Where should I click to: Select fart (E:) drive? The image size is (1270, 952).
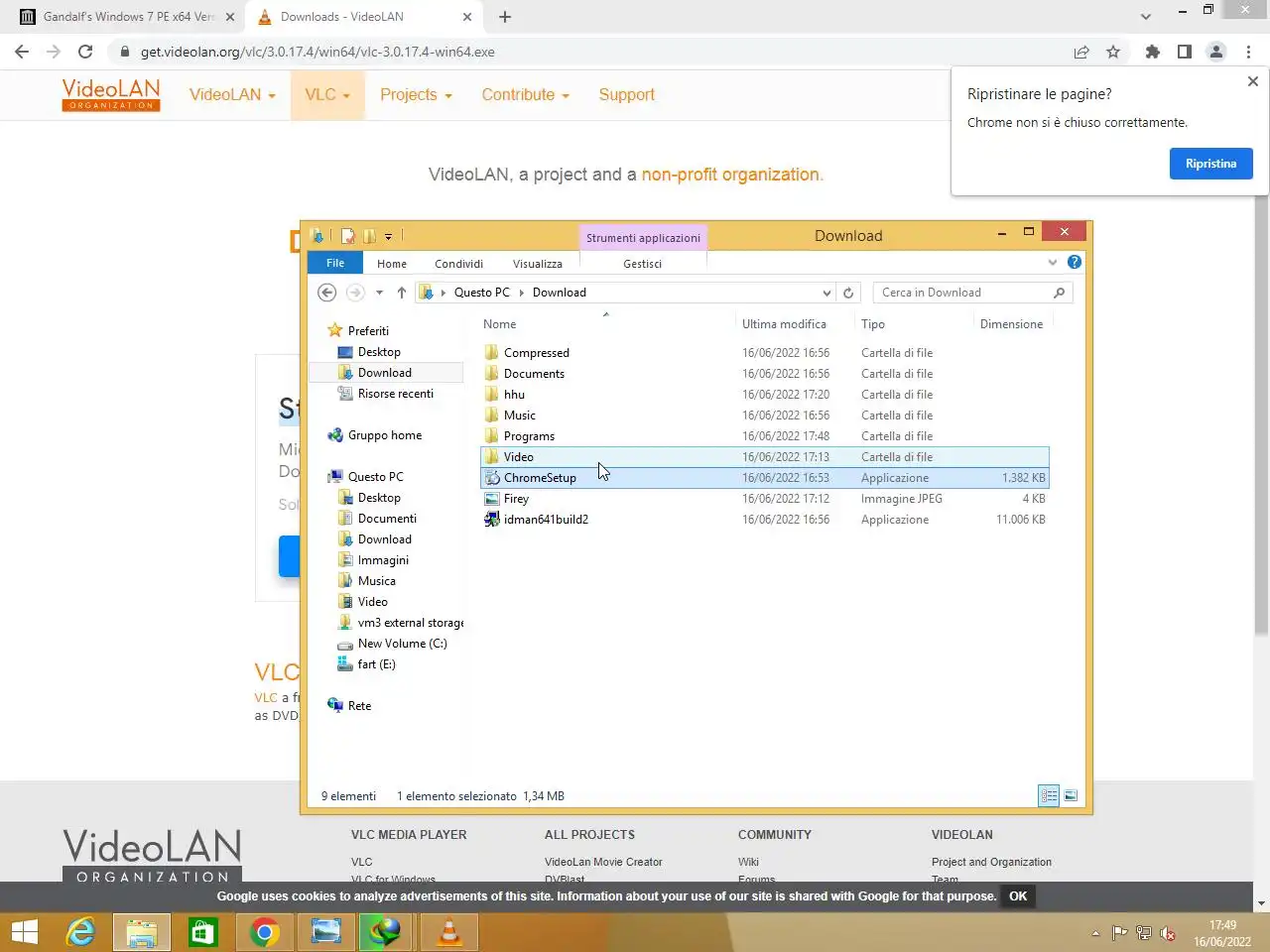(x=376, y=664)
